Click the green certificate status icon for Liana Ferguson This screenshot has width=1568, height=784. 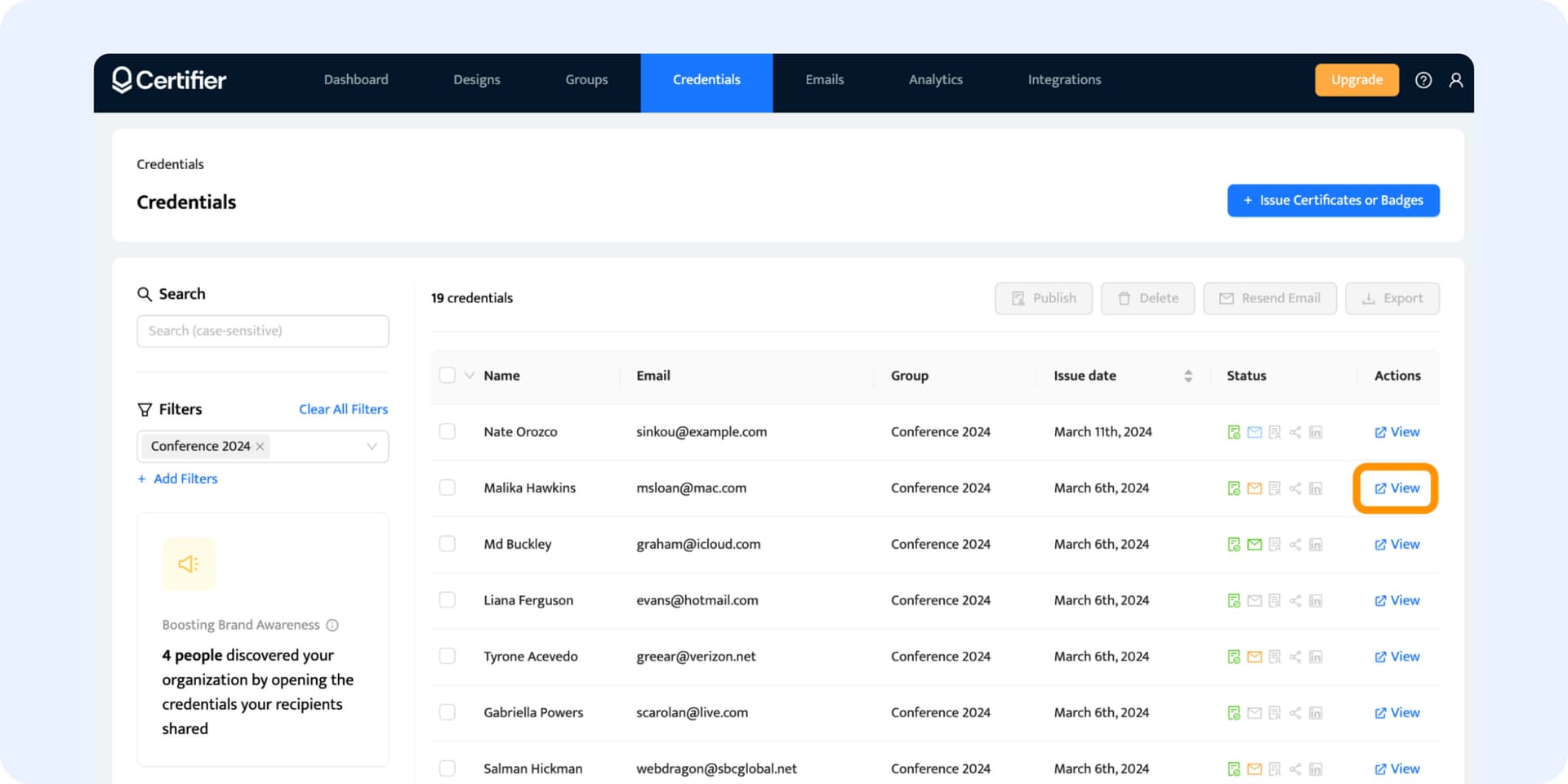(x=1233, y=599)
